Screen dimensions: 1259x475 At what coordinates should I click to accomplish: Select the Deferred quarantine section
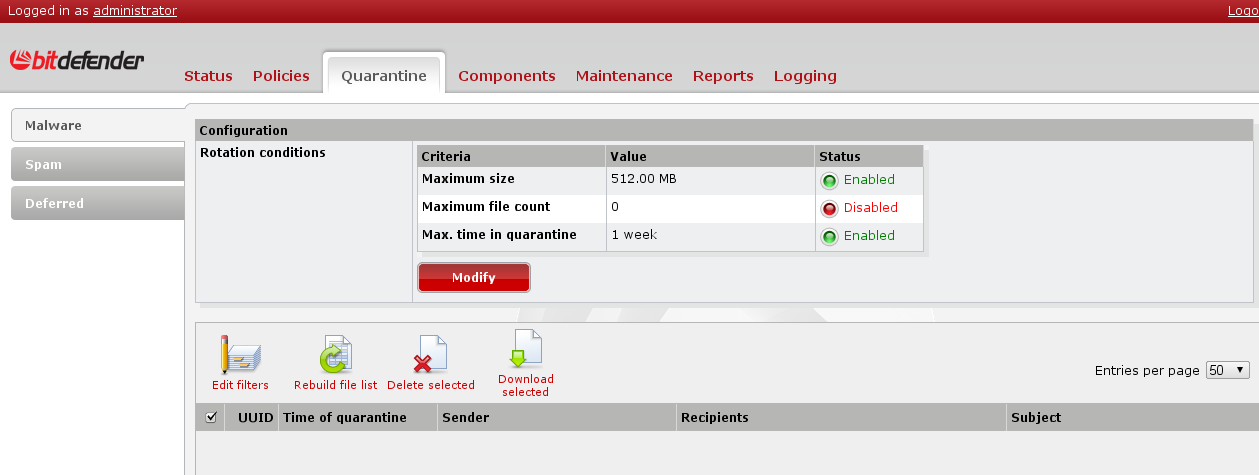(97, 203)
